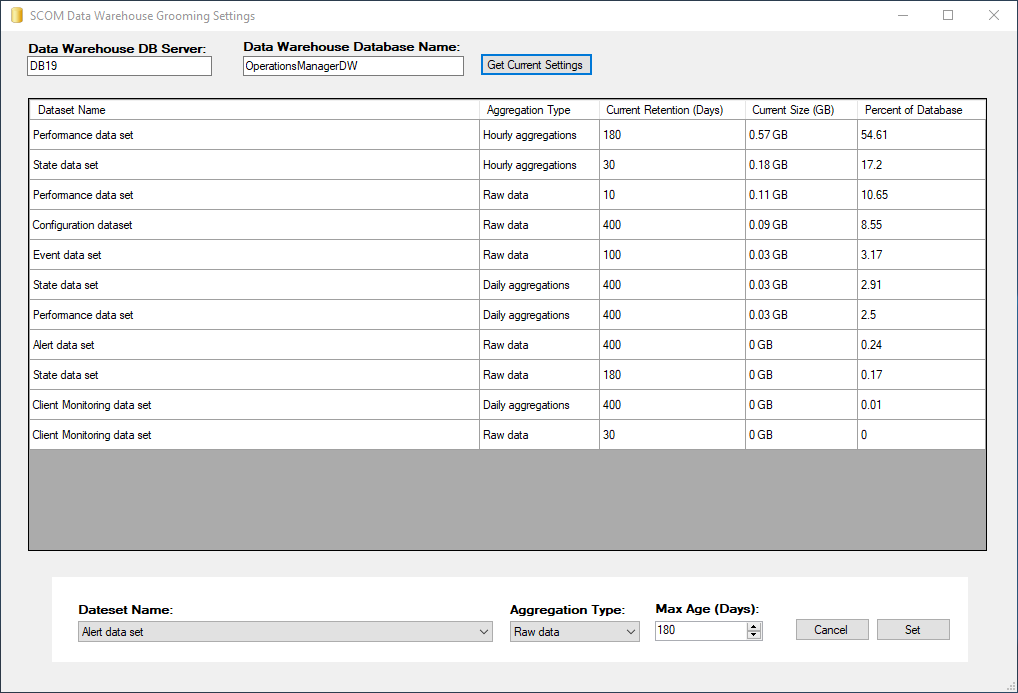Click retention 100 in Event data set row
The image size is (1018, 693).
point(672,255)
